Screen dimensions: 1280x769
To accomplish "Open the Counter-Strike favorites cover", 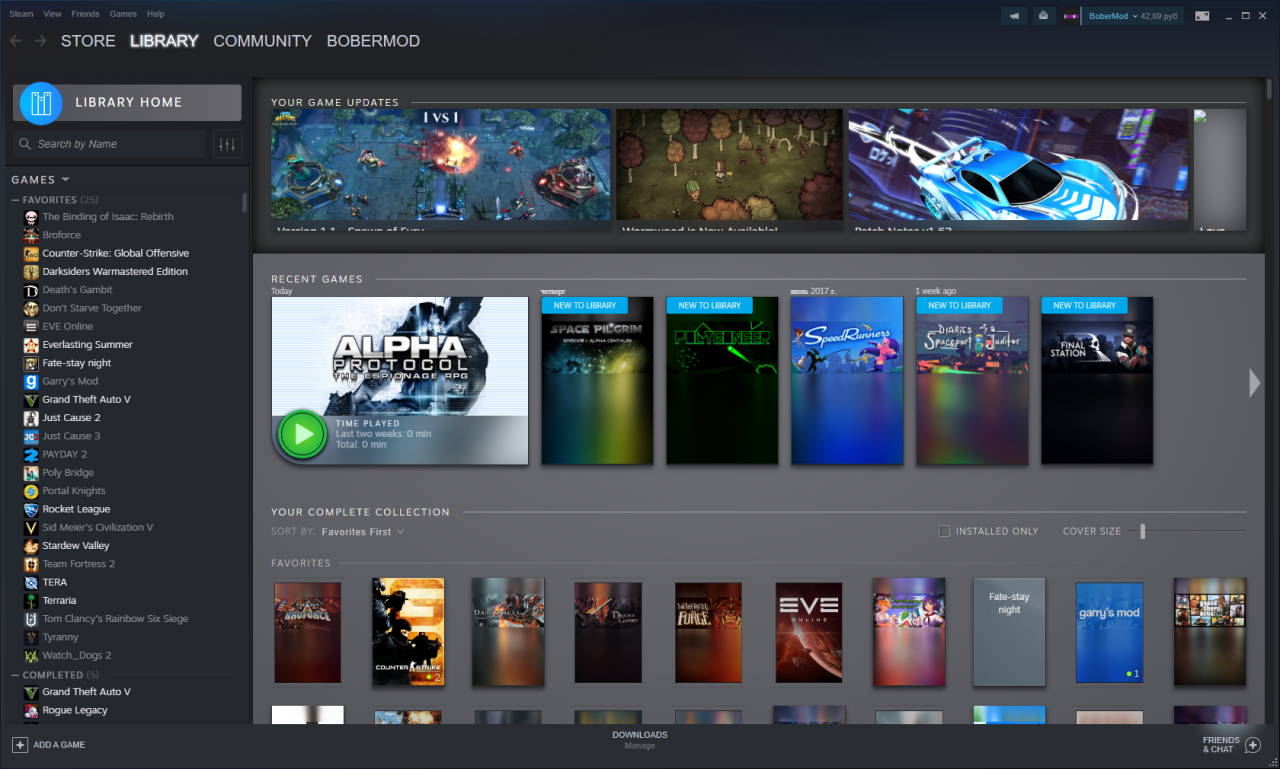I will click(x=408, y=632).
